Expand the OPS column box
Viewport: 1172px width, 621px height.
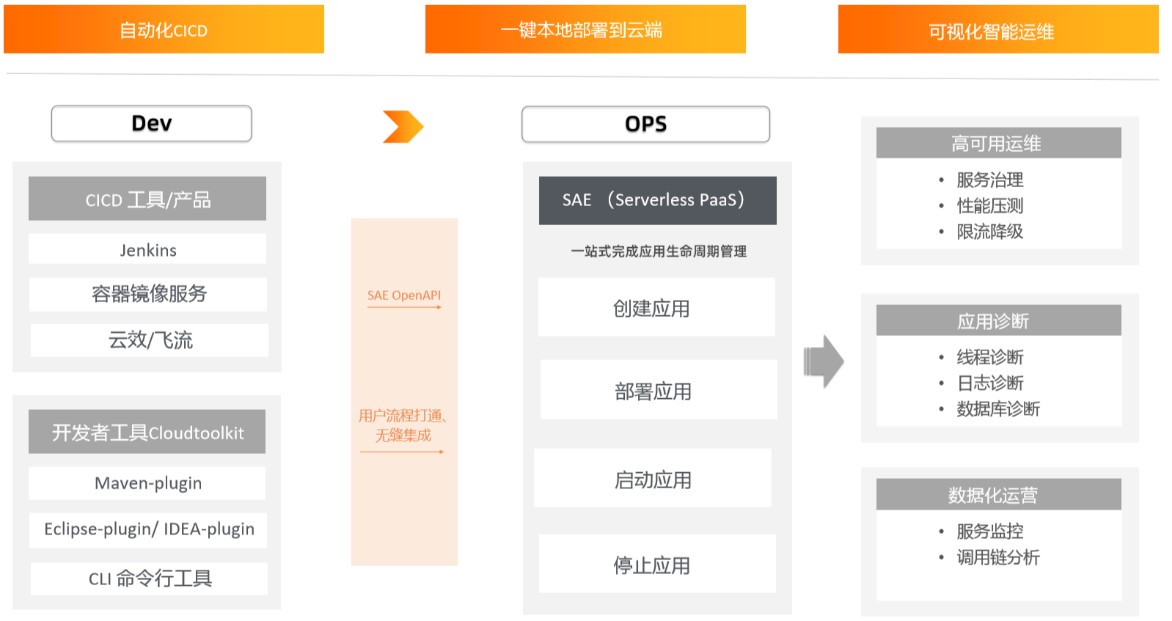click(x=644, y=123)
